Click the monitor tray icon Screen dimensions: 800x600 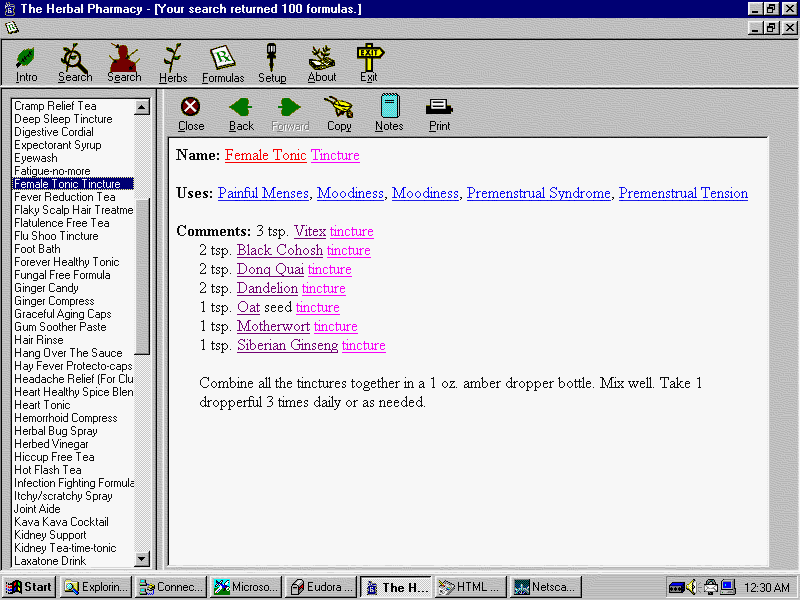click(x=727, y=587)
